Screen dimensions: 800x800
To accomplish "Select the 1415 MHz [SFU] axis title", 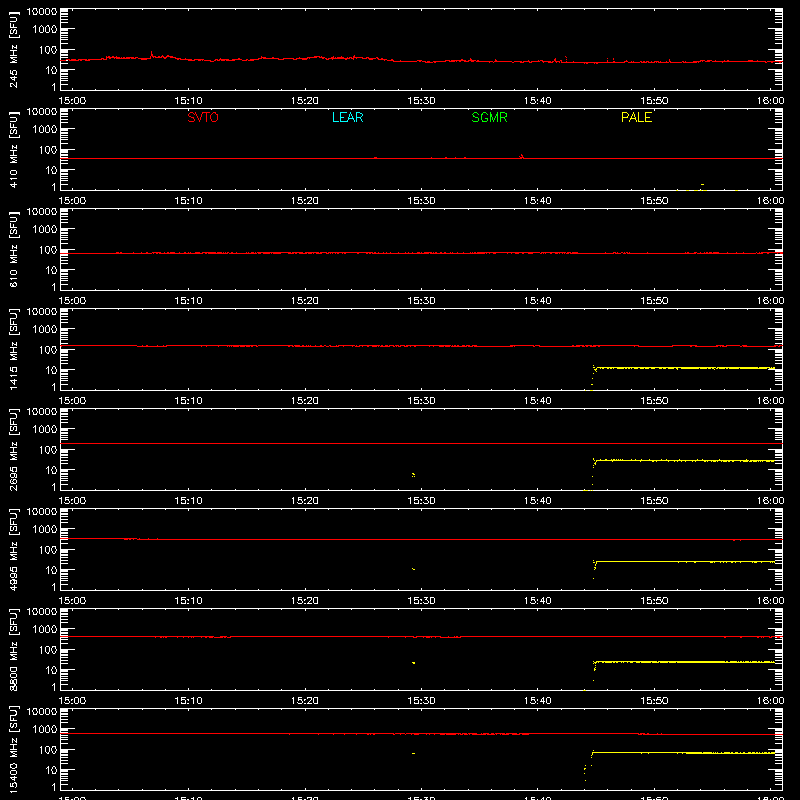I will 13,349.
